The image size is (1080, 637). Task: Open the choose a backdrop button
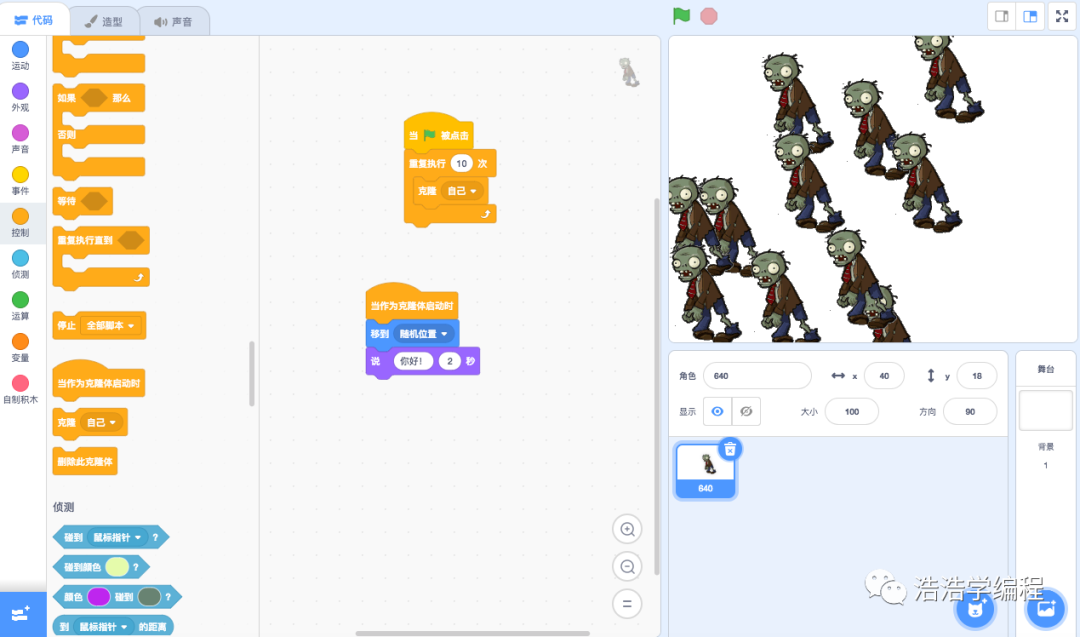[1046, 609]
